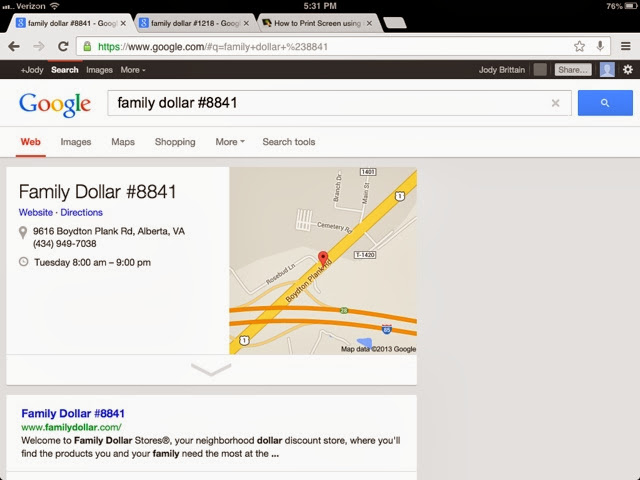Viewport: 640px width, 480px height.
Task: Open the Shopping results tab
Action: (175, 142)
